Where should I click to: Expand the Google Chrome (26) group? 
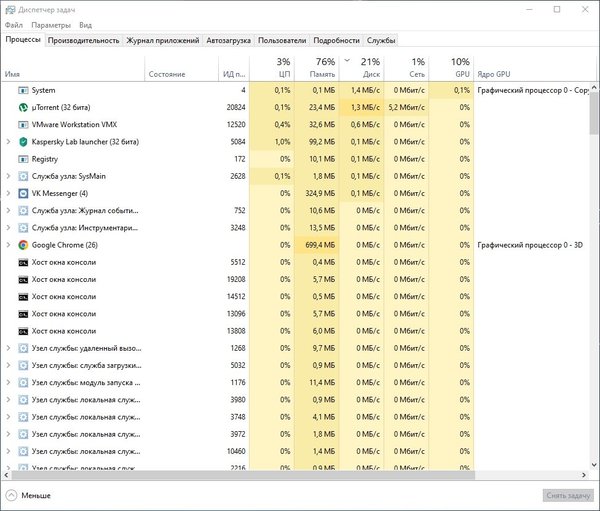[x=8, y=245]
